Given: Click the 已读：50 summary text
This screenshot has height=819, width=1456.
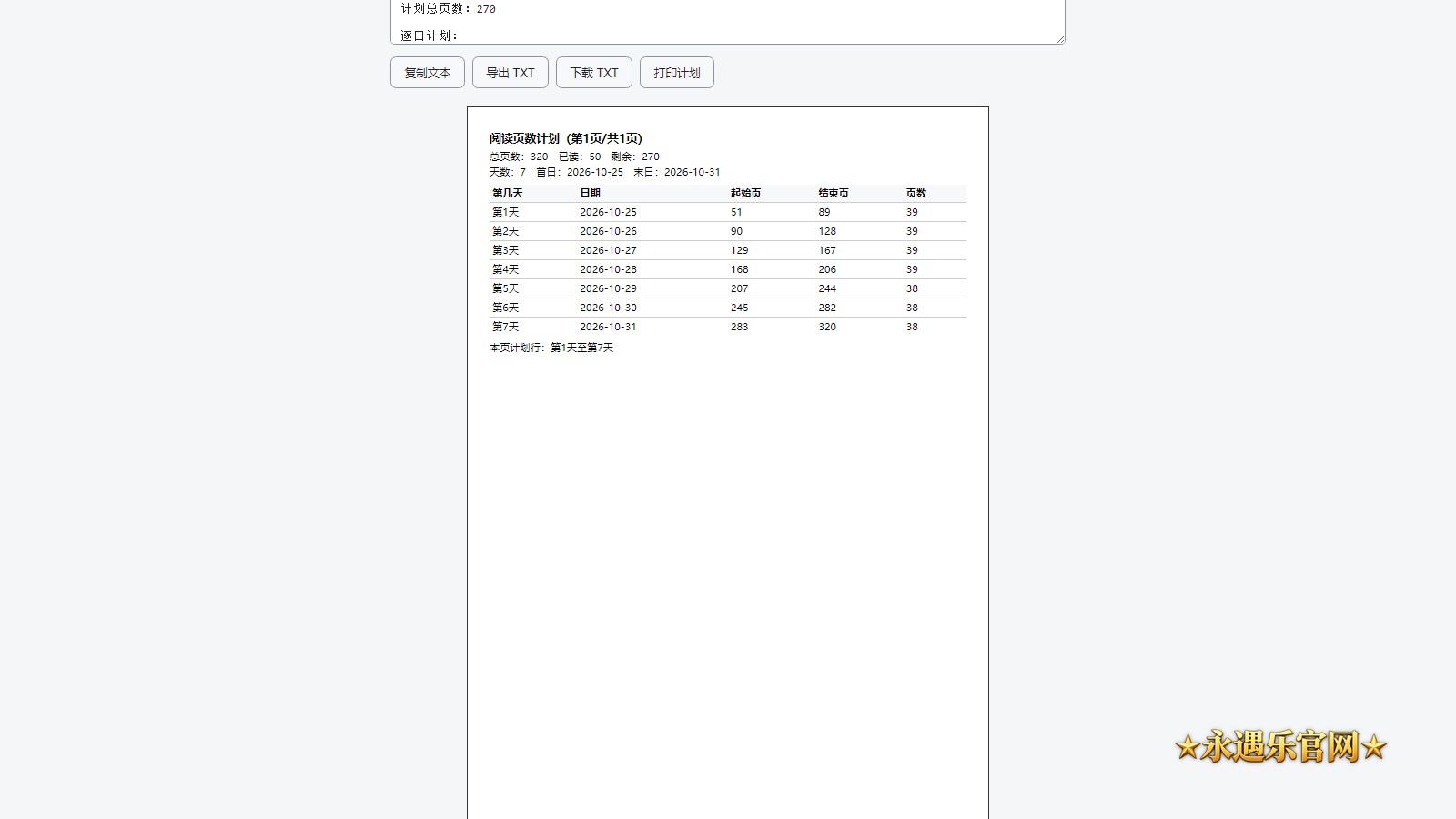Looking at the screenshot, I should click(580, 157).
